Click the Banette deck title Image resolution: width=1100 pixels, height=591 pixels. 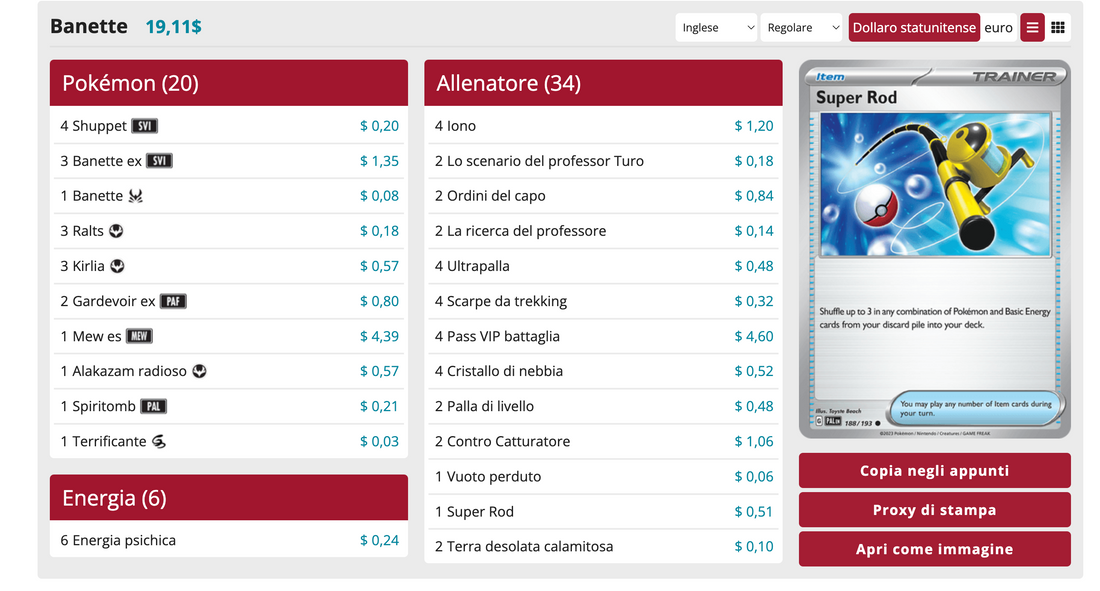[89, 27]
